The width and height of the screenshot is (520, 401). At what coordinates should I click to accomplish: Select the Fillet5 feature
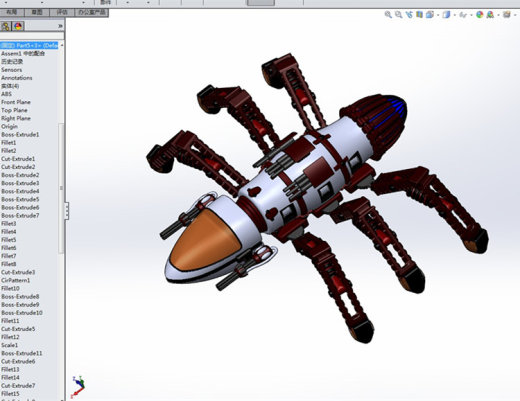point(9,240)
